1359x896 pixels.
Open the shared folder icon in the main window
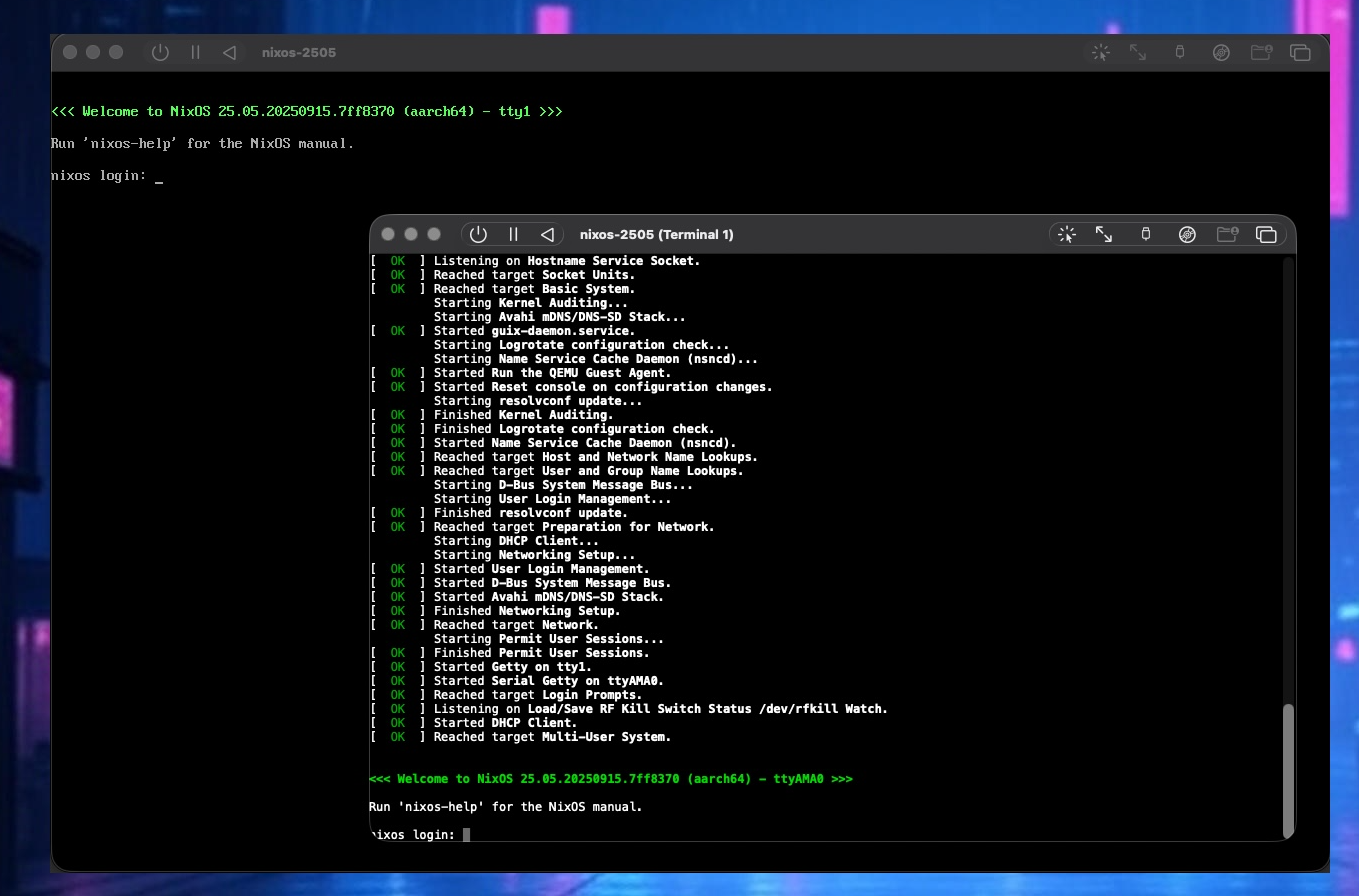pos(1261,52)
